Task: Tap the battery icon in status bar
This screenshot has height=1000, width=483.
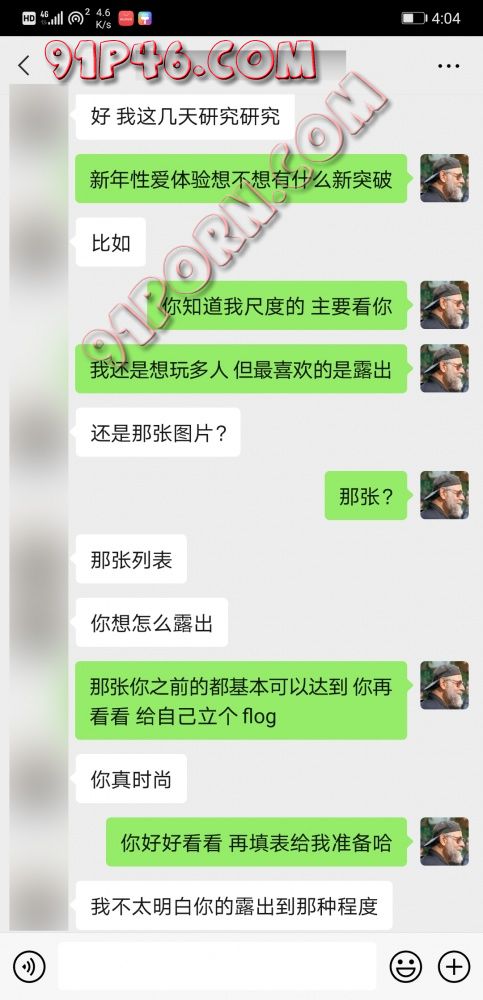Action: pyautogui.click(x=413, y=18)
